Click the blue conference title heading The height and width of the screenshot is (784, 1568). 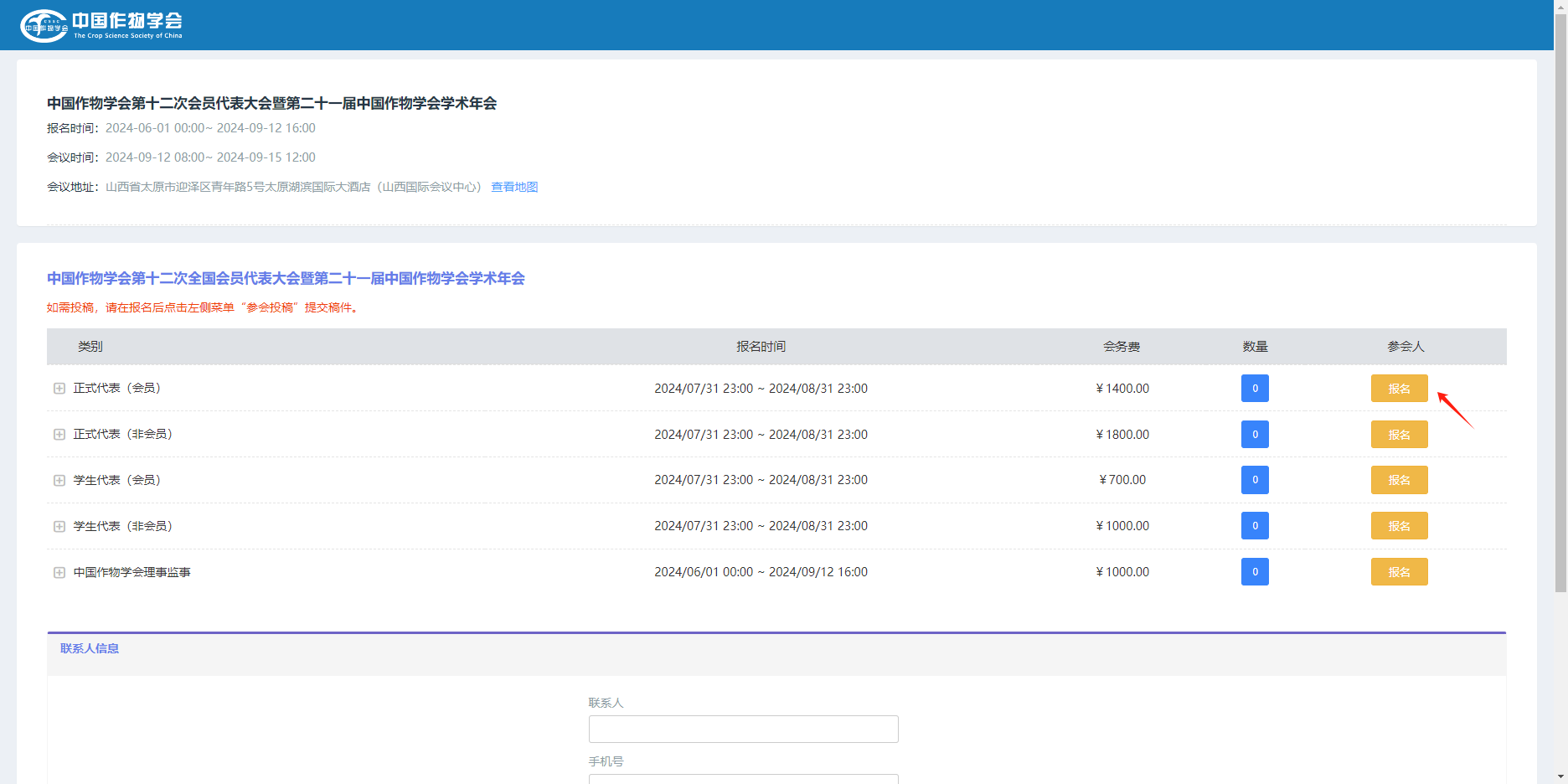pos(286,278)
